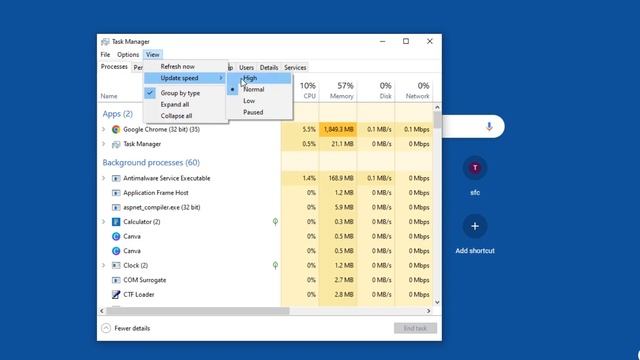Select the CTF Loader process name

139,294
